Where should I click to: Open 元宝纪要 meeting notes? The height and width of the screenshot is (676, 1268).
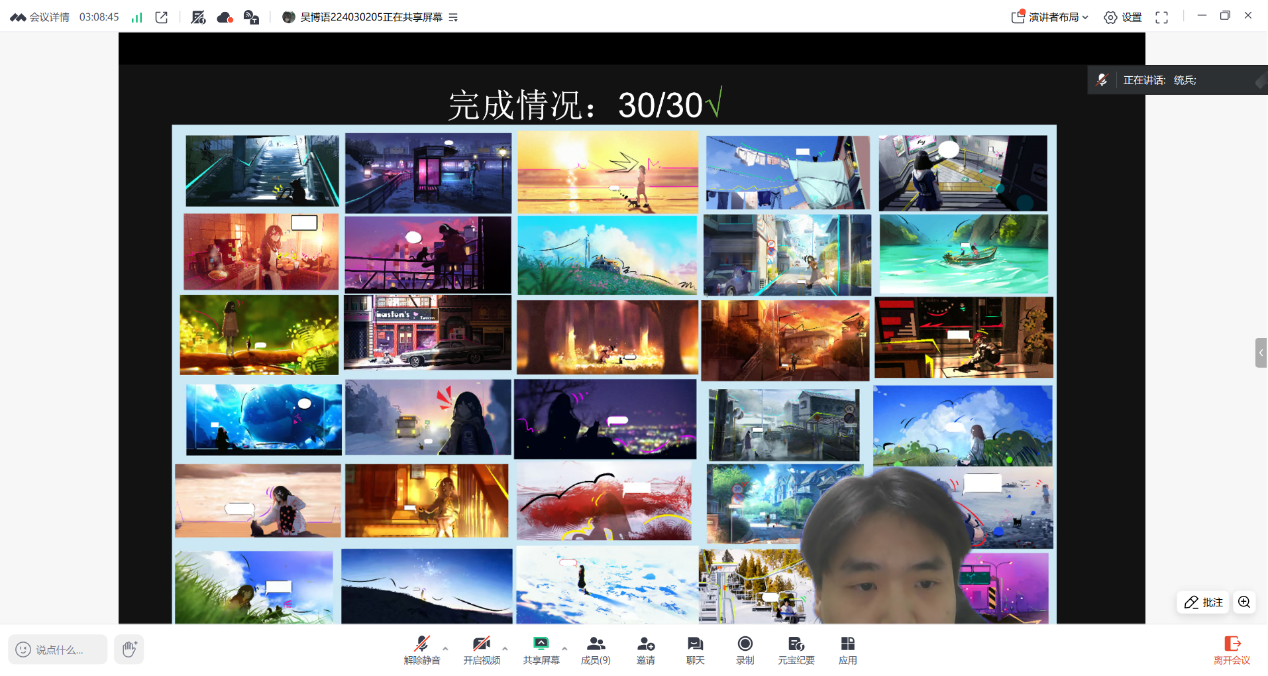point(796,649)
